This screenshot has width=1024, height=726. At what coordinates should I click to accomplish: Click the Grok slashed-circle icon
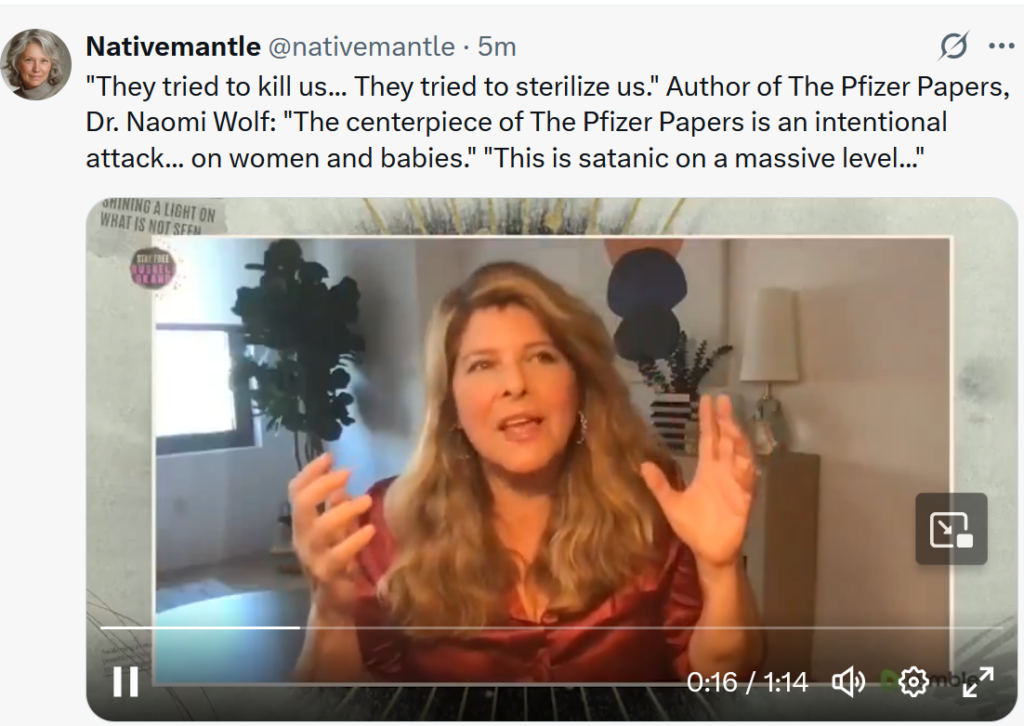954,46
